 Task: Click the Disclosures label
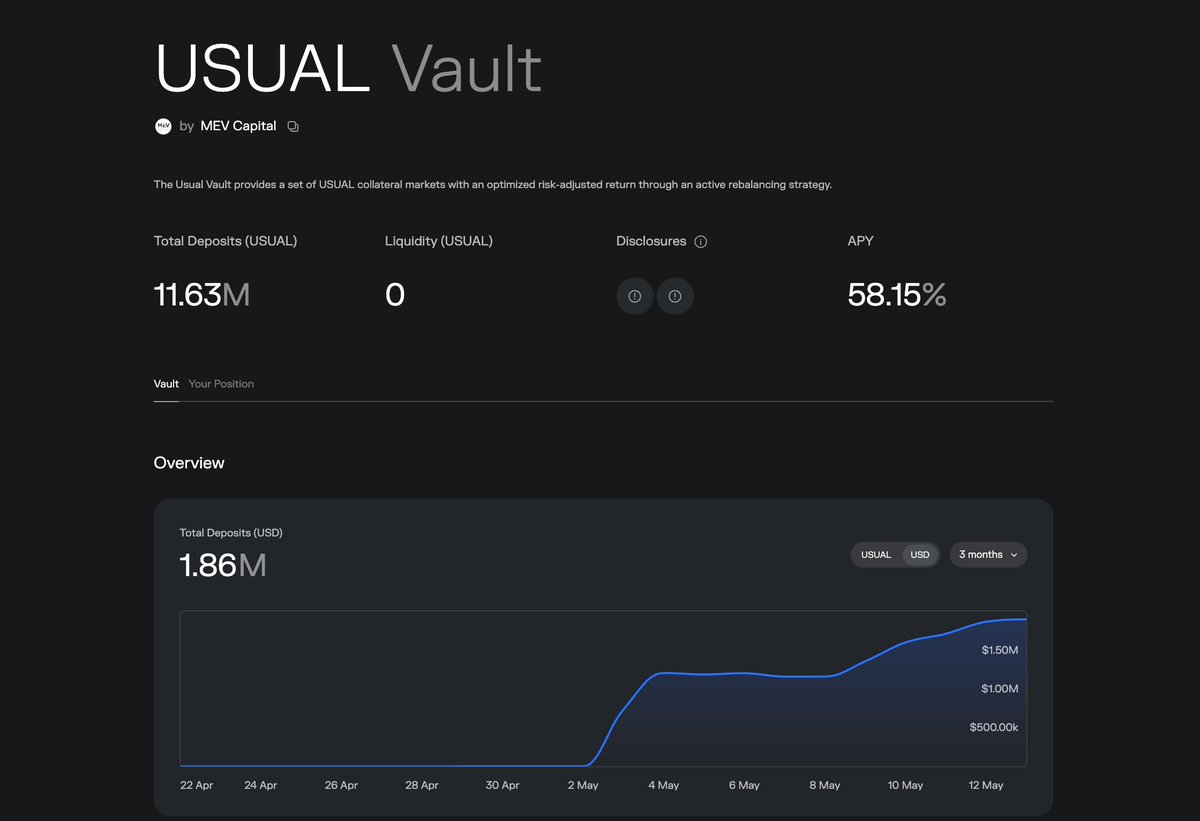coord(651,241)
